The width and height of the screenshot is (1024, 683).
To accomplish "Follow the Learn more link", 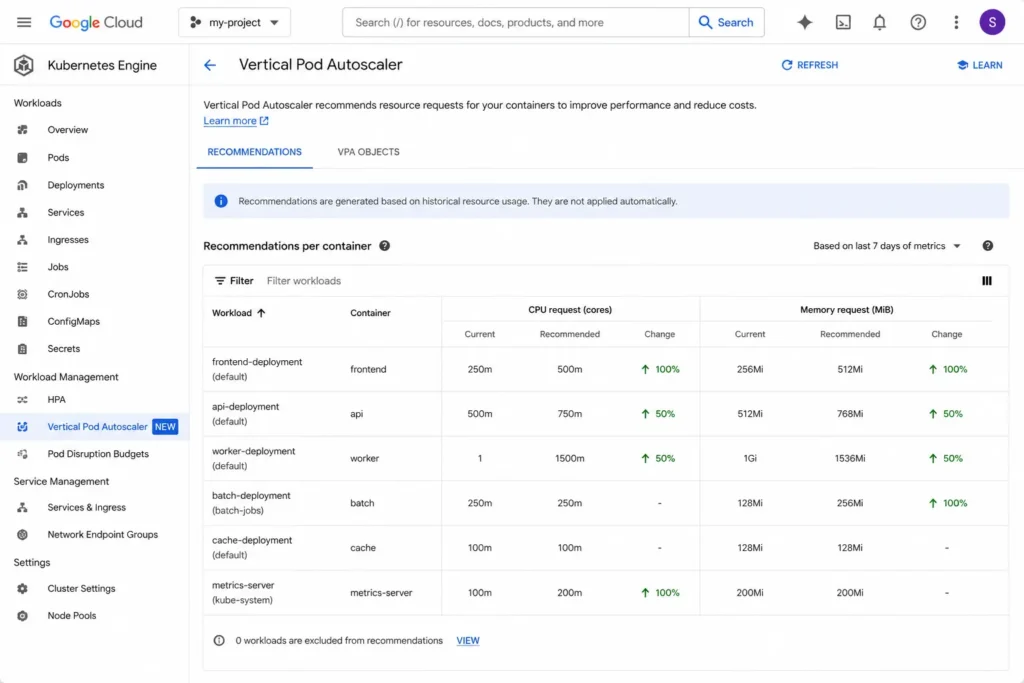I will (x=236, y=121).
